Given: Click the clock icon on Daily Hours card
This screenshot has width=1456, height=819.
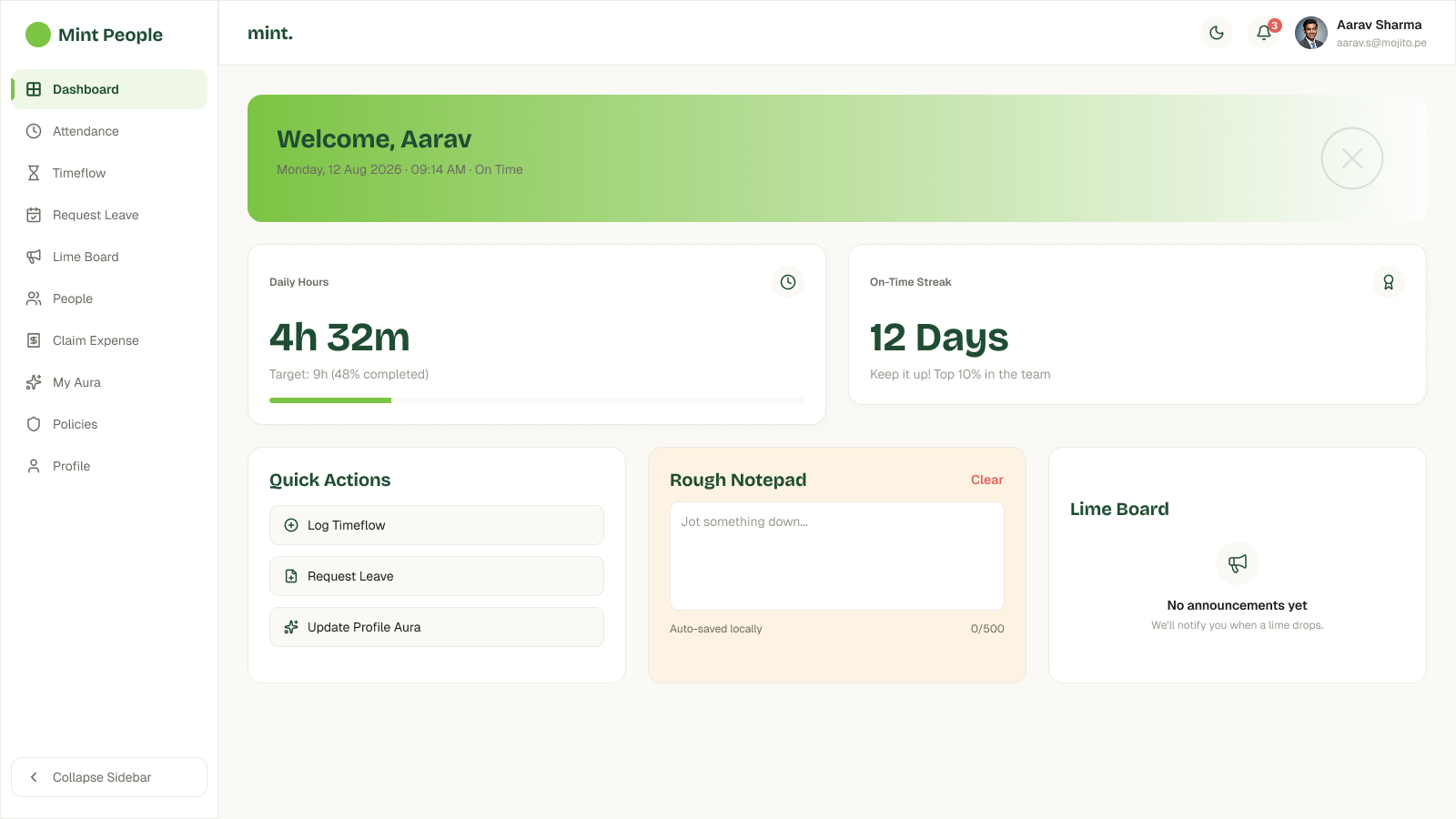Looking at the screenshot, I should 788,282.
